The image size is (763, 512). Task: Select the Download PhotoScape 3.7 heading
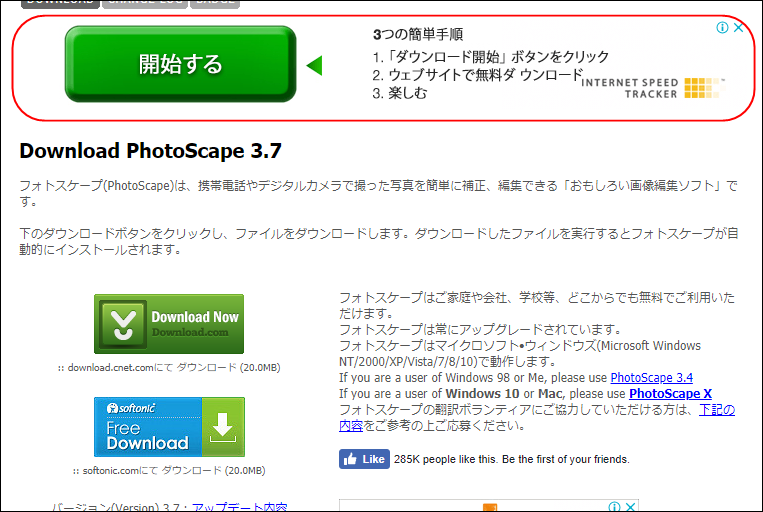point(150,151)
